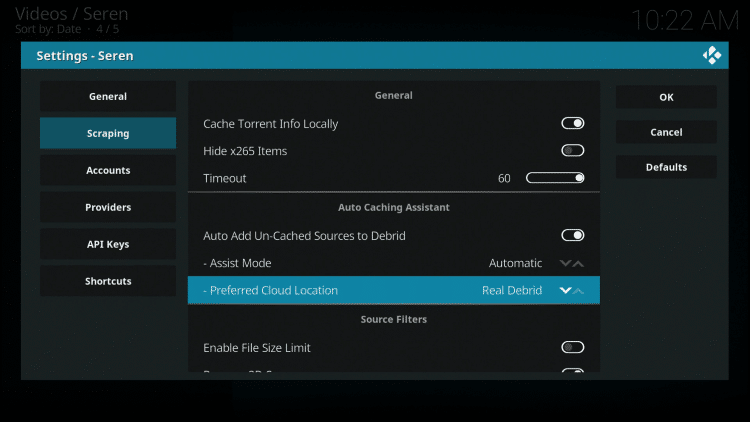The image size is (750, 422).
Task: Toggle Auto Add Un-Cached Sources to Debrid
Action: [x=572, y=236]
